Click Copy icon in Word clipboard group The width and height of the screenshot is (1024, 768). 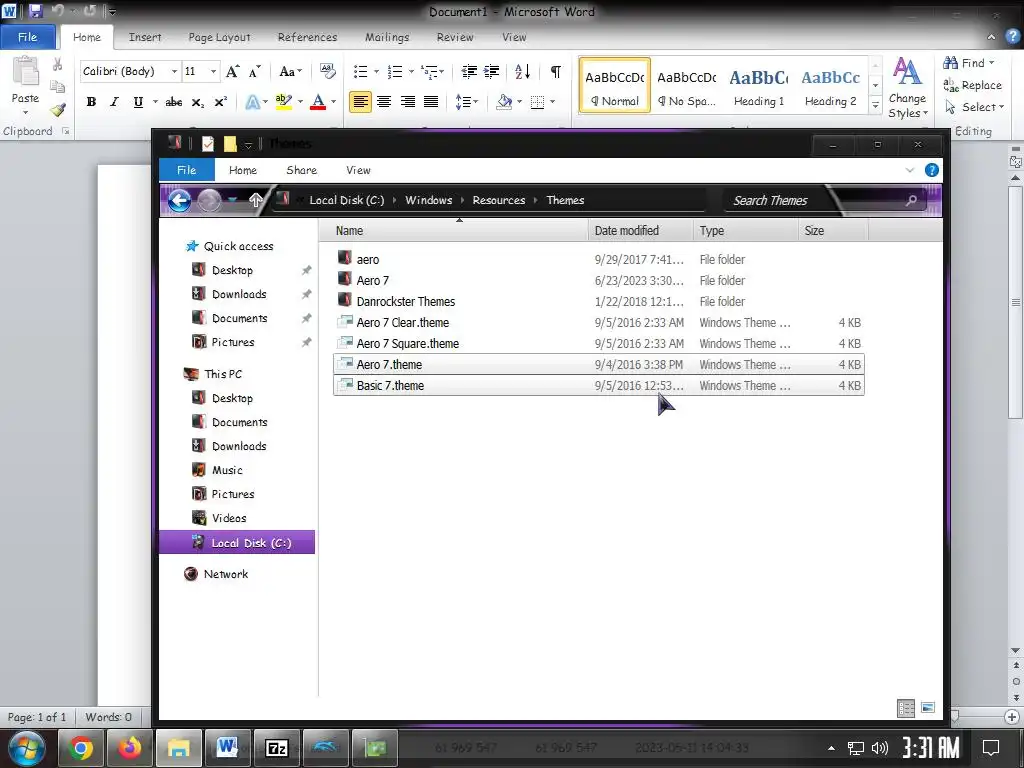point(57,87)
